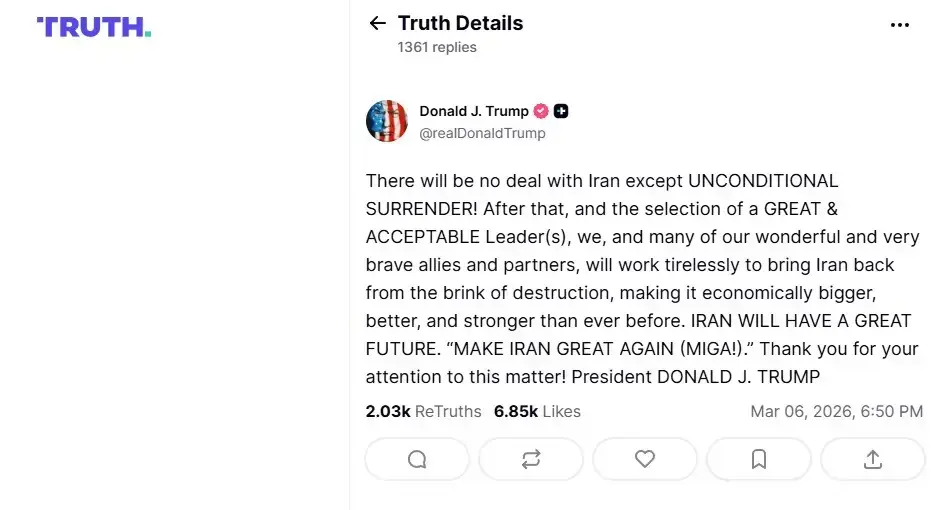Click the "MAKE IRAN GREAT AGAIN (MIGA!)" quote
This screenshot has height=510, width=940.
tap(580, 351)
